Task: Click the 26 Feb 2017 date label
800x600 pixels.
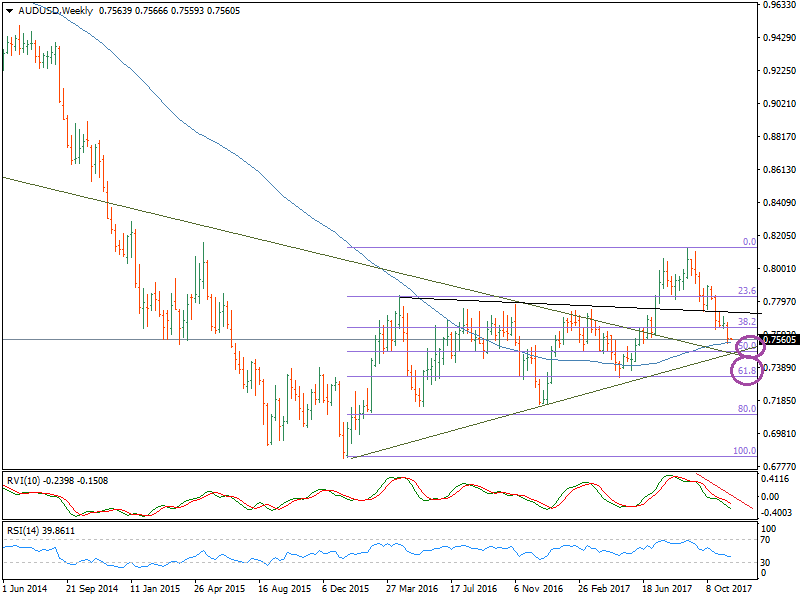Action: pos(604,589)
